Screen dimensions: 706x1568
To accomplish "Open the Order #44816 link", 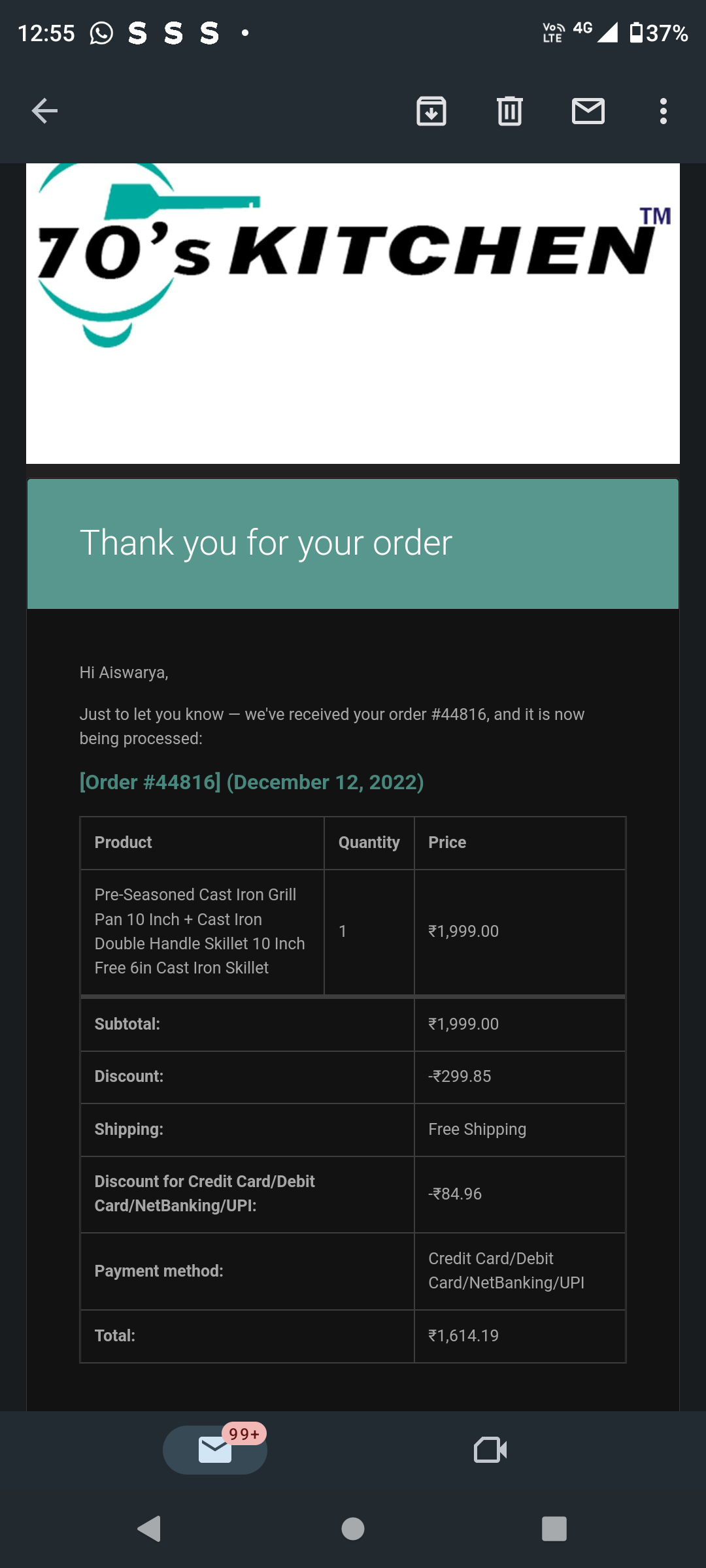I will tap(252, 782).
